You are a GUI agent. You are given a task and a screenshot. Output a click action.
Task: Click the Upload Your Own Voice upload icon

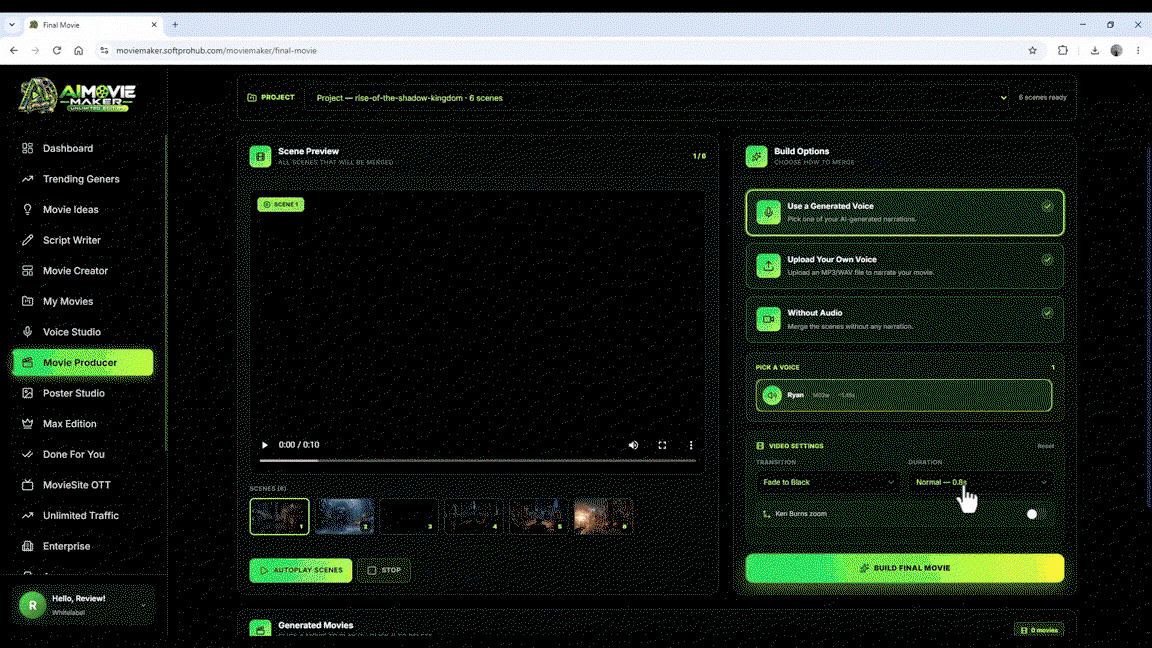point(768,265)
